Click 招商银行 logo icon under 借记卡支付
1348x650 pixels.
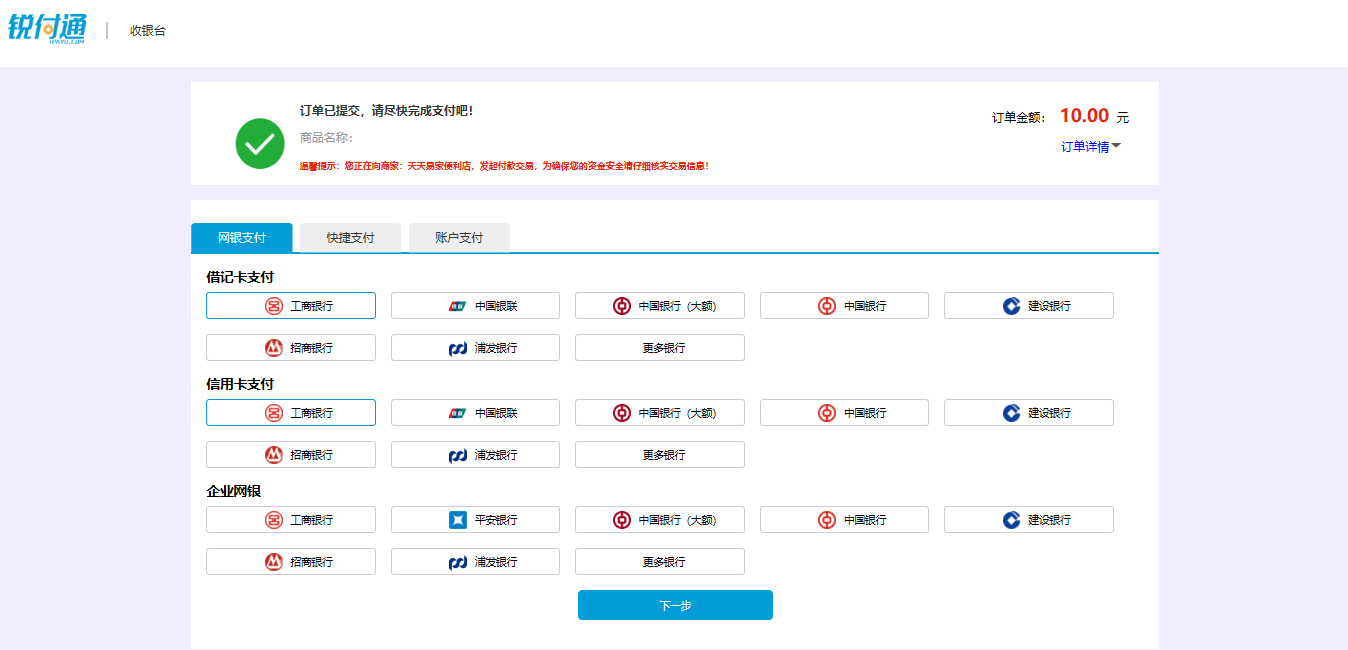point(274,348)
